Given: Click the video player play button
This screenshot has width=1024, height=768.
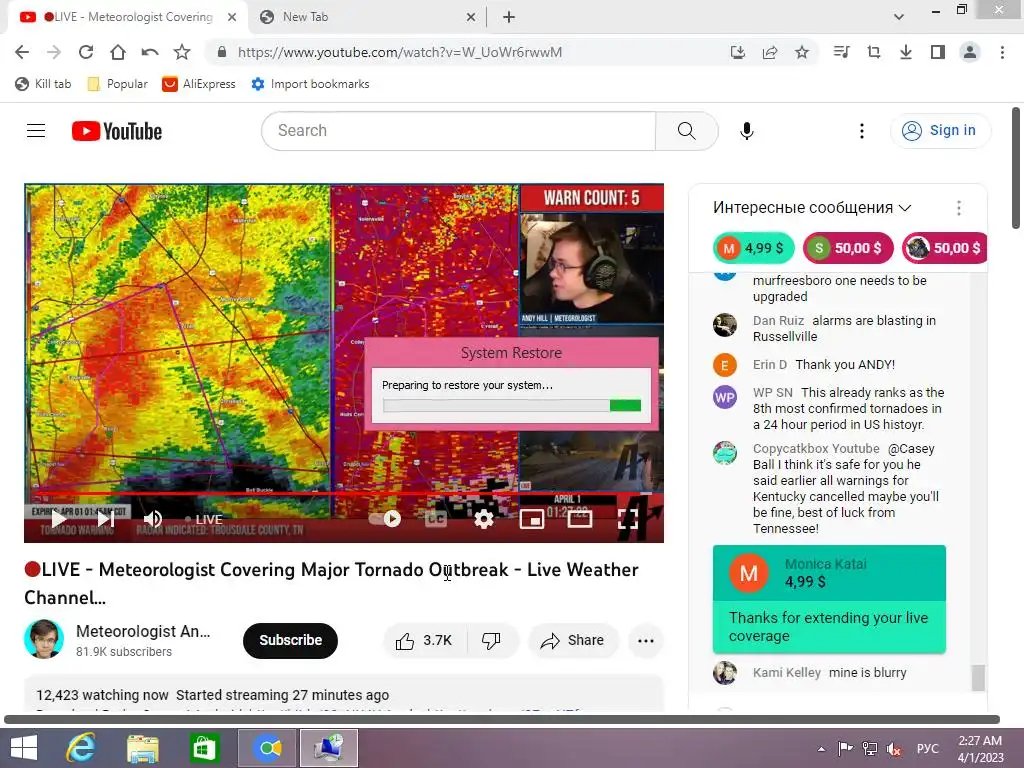Looking at the screenshot, I should pos(58,519).
